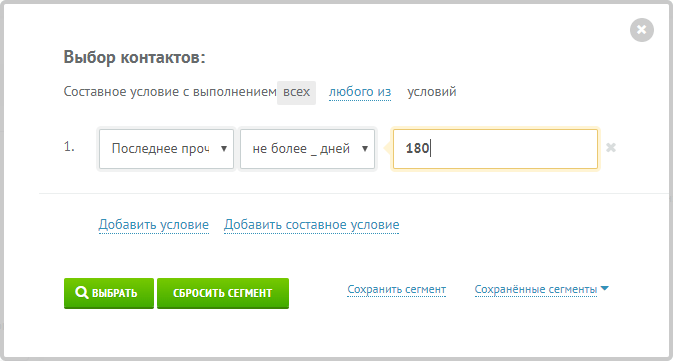Open the 'Последнее проч' field dropdown

tap(167, 149)
